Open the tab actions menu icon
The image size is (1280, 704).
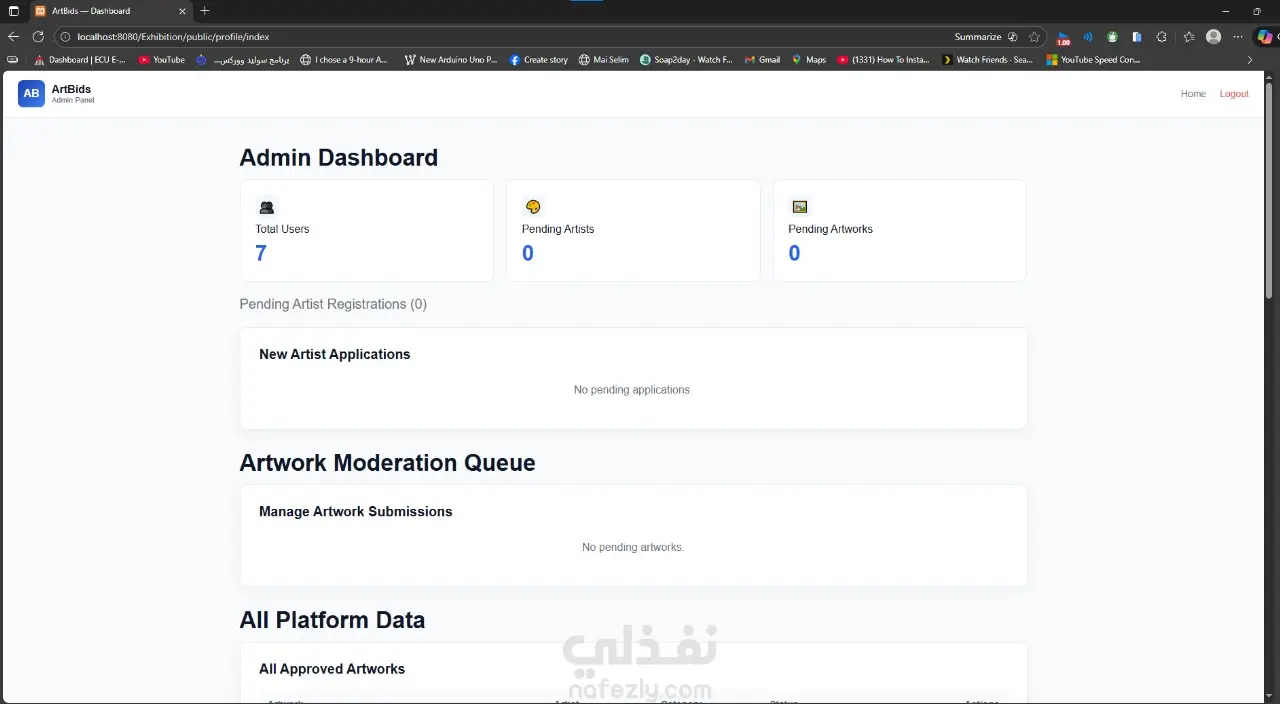(13, 11)
